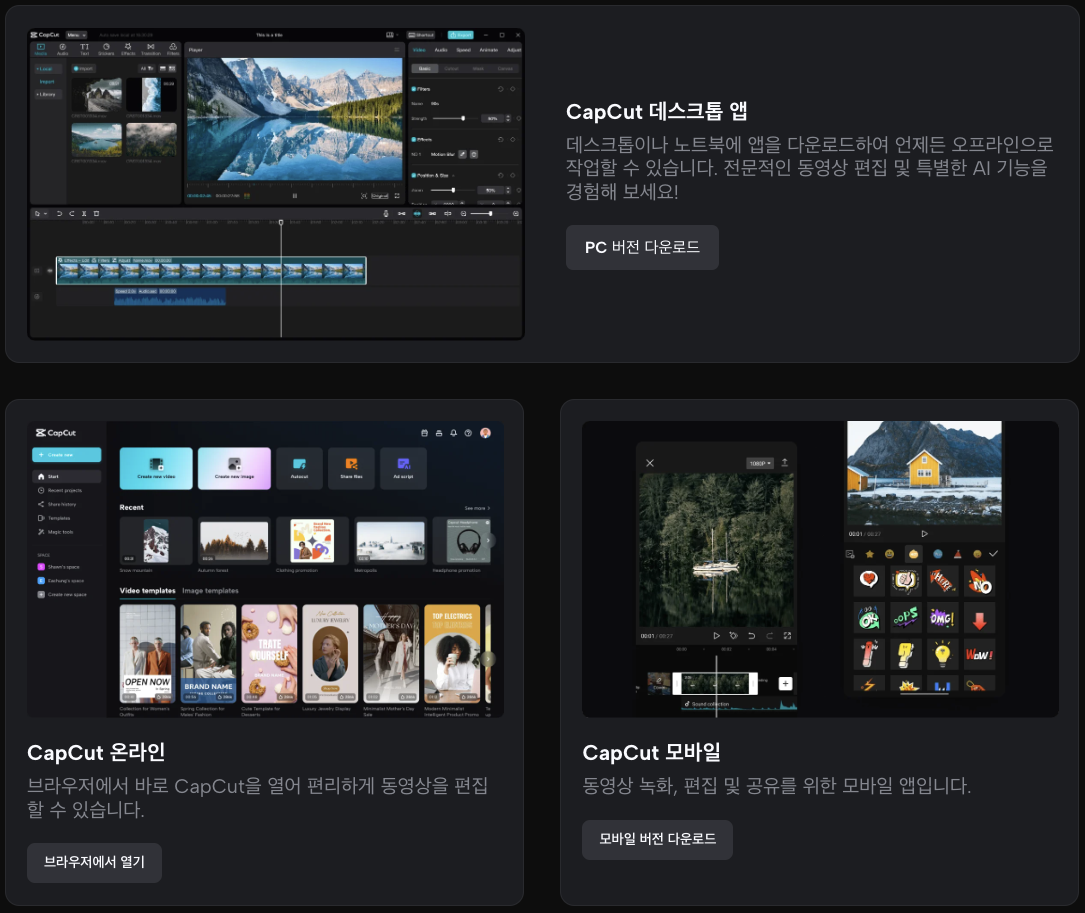Click the Create new button in CapCut online sidebar

tap(66, 455)
